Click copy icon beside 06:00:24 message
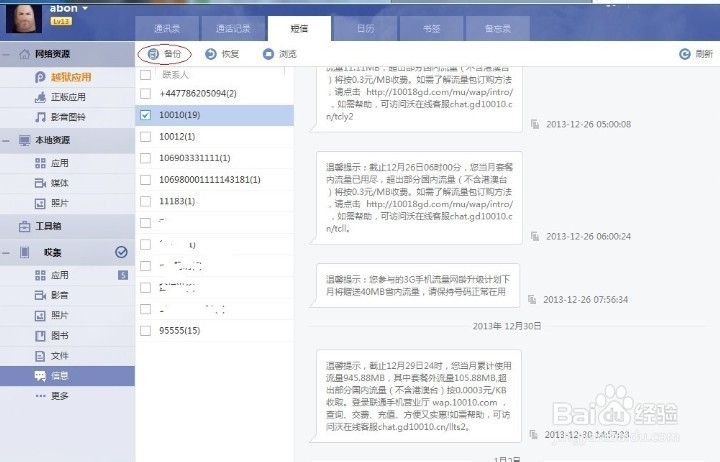 pos(535,237)
